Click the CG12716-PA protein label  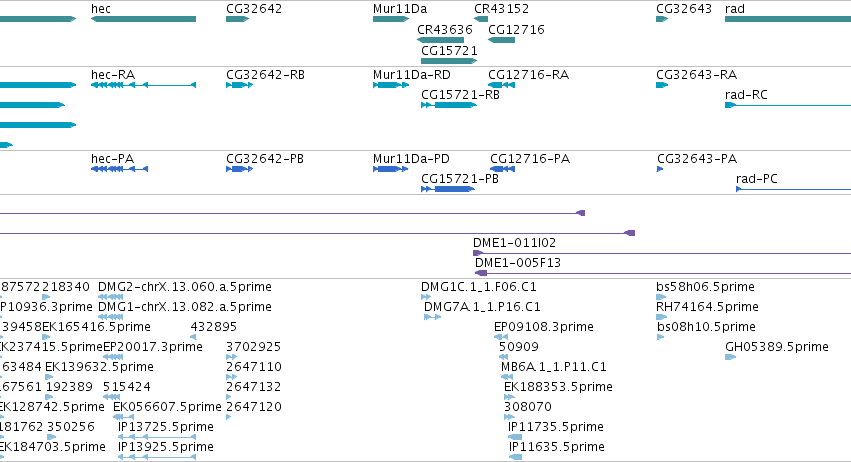click(x=530, y=159)
